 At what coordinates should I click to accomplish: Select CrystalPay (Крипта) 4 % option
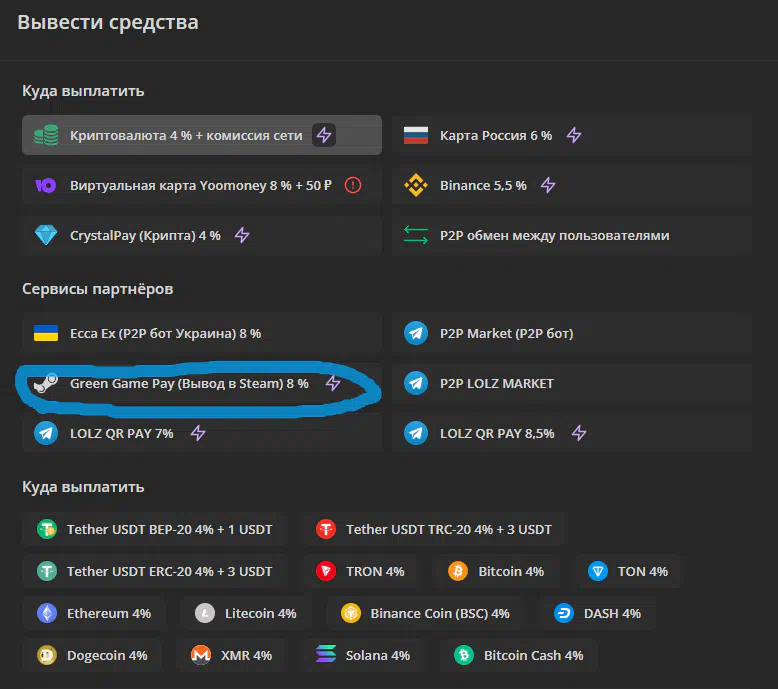(x=202, y=235)
